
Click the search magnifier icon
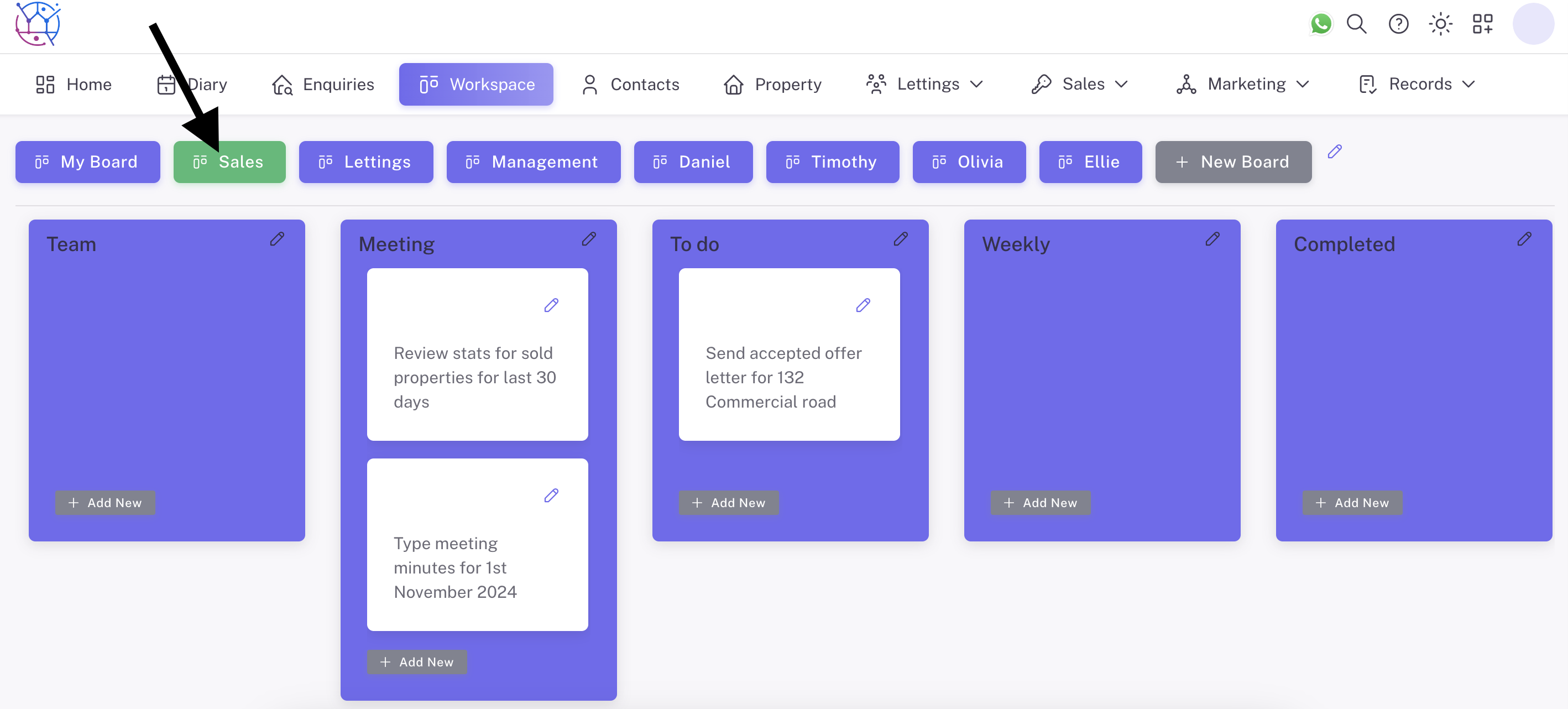click(x=1356, y=24)
